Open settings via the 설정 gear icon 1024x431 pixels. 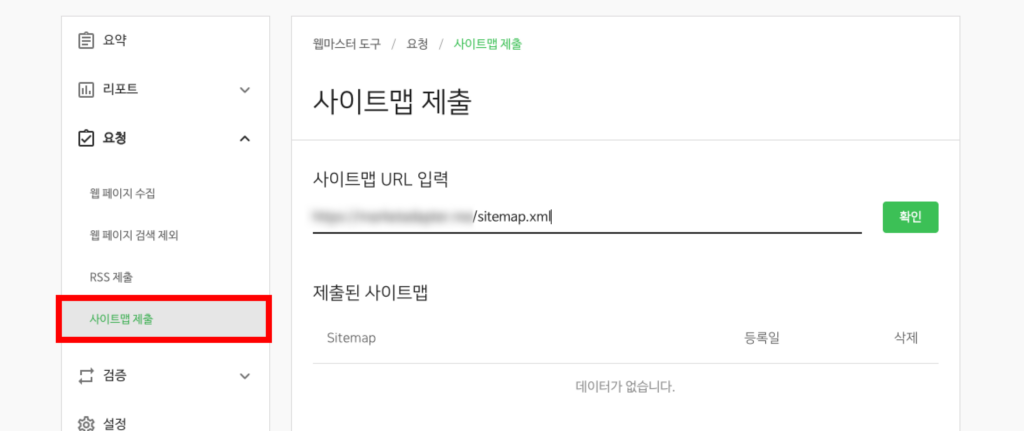click(86, 423)
